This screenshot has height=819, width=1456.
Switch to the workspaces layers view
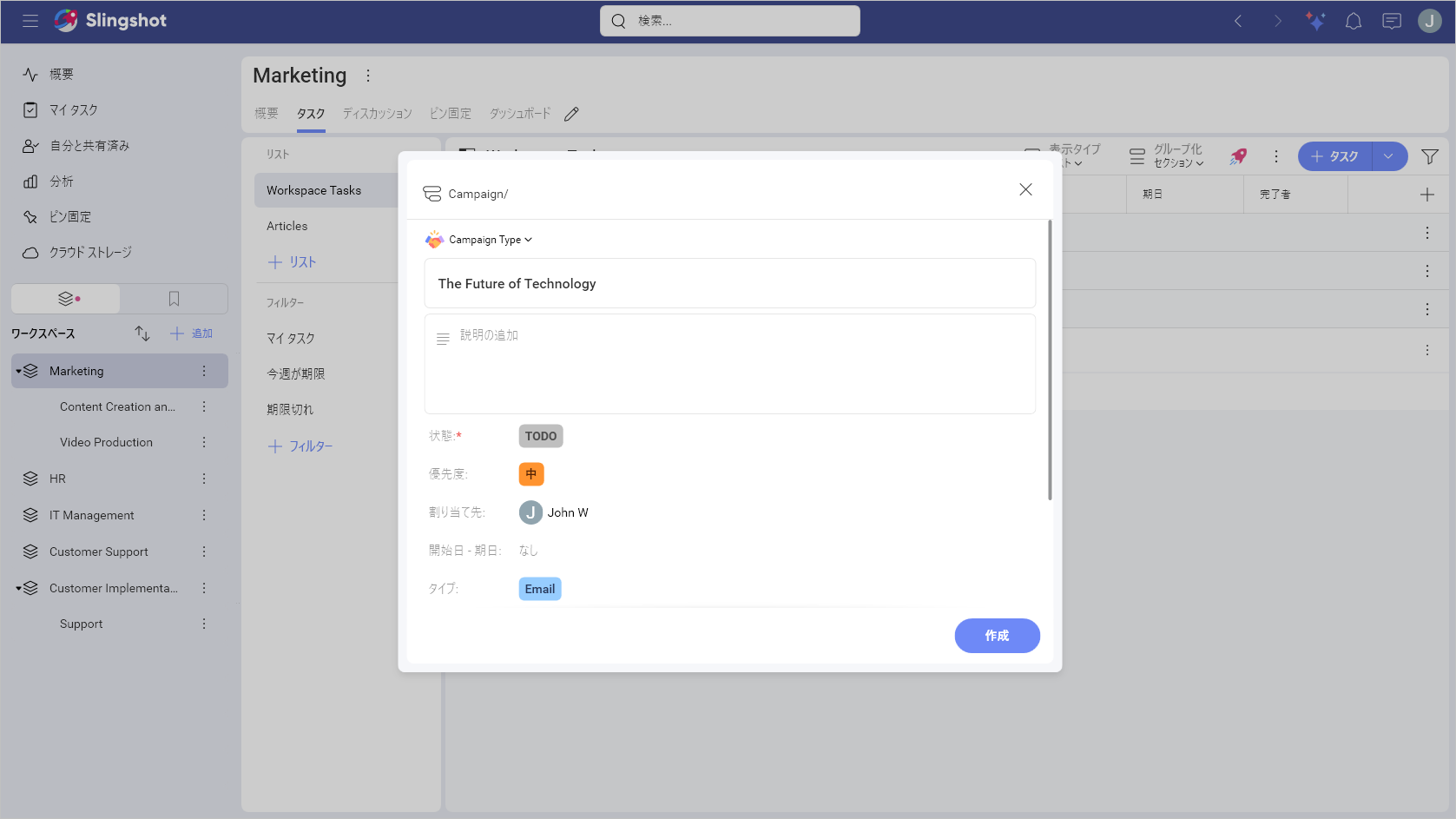tap(66, 299)
